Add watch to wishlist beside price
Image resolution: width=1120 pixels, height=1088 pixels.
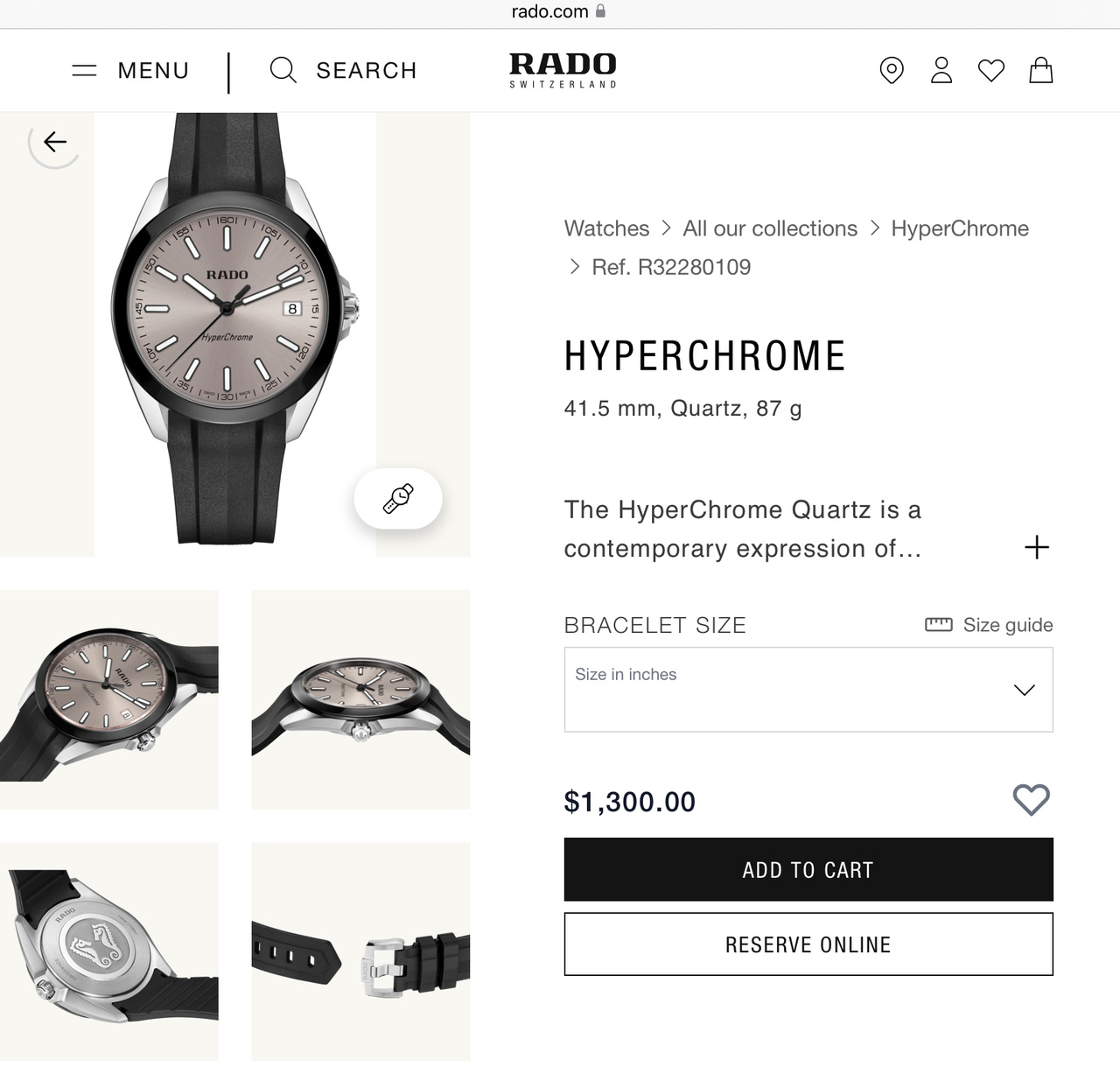tap(1031, 800)
